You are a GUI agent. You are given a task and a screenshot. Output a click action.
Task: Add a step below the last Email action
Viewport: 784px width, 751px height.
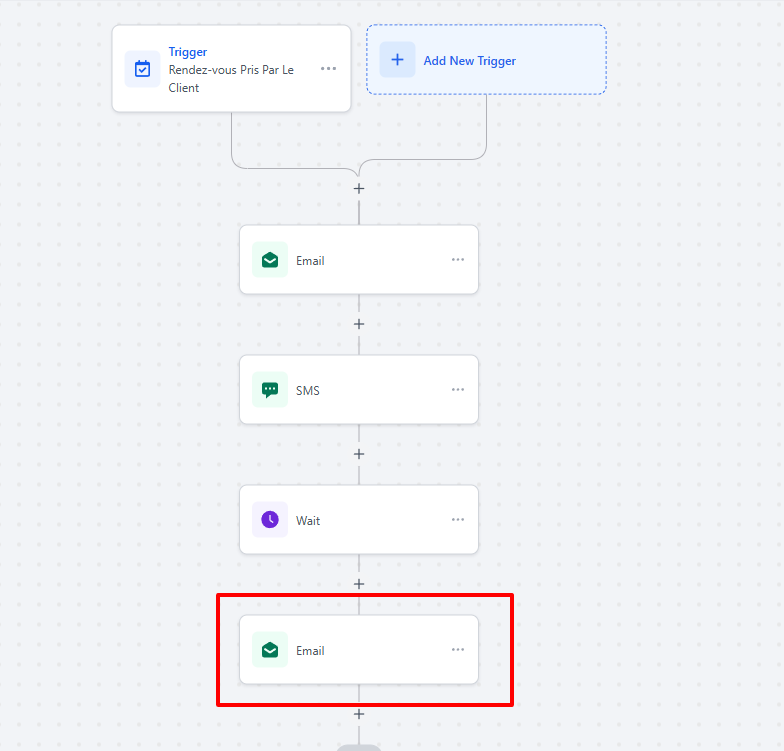click(359, 714)
